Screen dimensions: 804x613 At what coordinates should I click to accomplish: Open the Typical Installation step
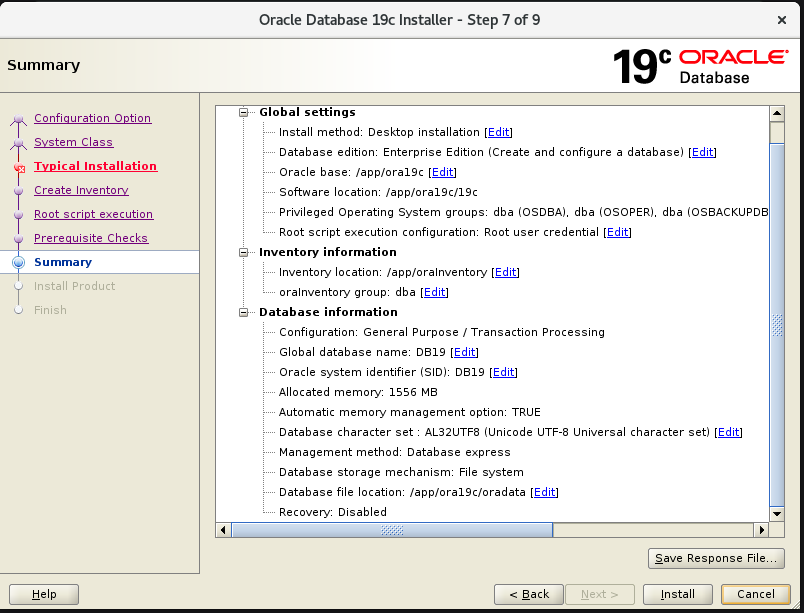click(95, 166)
